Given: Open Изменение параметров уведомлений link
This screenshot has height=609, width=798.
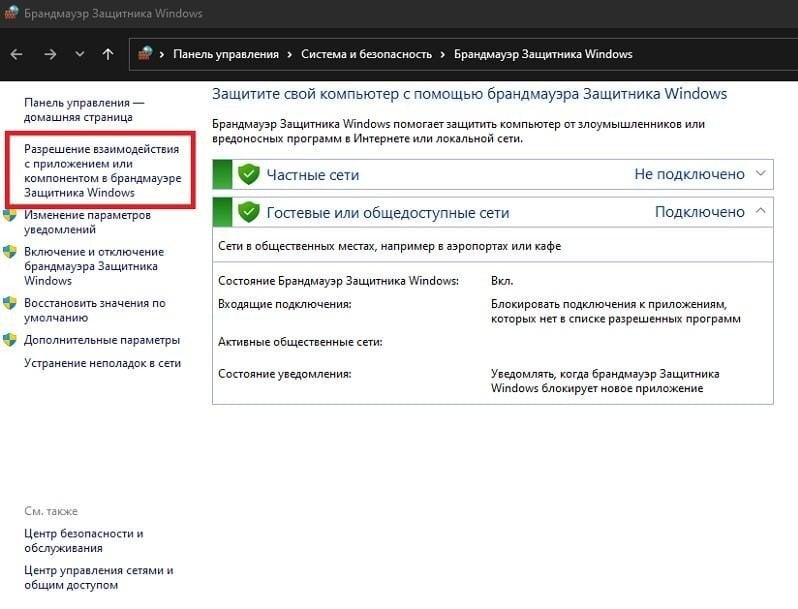Looking at the screenshot, I should coord(88,222).
